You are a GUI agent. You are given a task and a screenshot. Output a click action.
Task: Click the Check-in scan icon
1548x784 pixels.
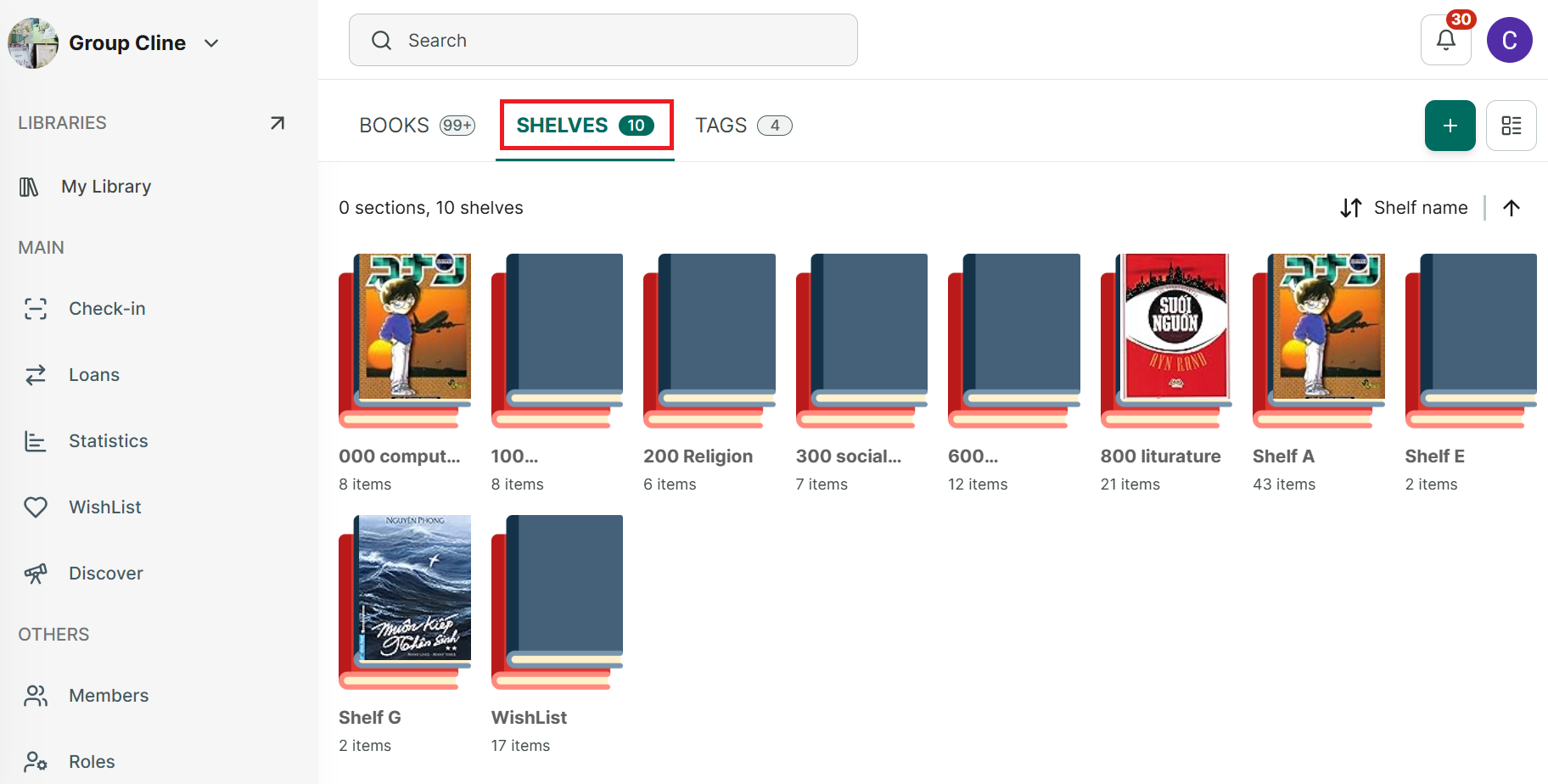pyautogui.click(x=36, y=309)
